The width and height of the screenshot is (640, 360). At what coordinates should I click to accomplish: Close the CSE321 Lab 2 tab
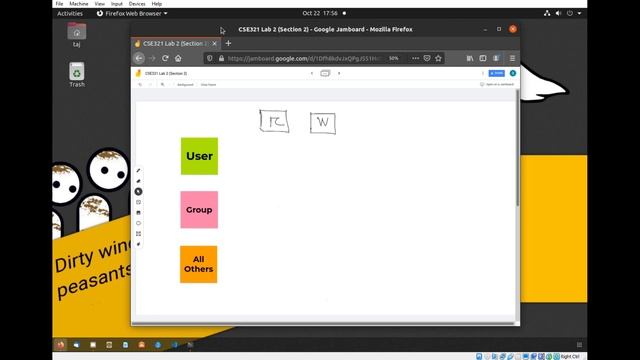tap(215, 43)
